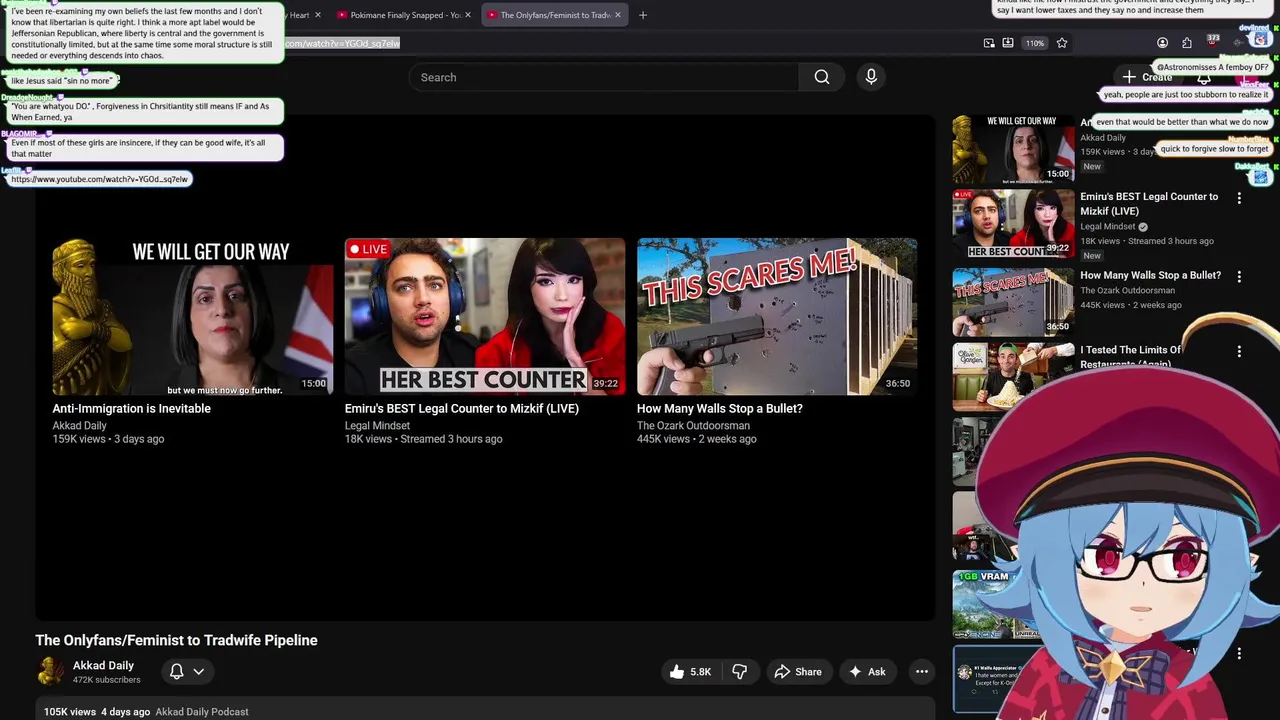The height and width of the screenshot is (720, 1280).
Task: Play Anti-Immigration is Inevitable end-screen thumbnail
Action: pos(192,316)
